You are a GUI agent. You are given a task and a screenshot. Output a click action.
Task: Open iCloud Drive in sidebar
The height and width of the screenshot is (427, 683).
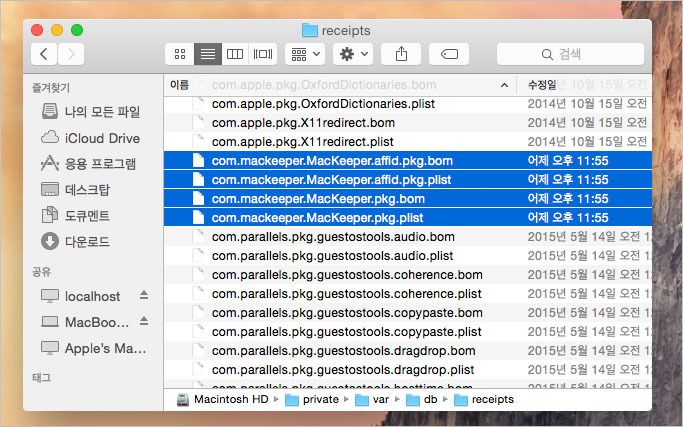point(91,138)
